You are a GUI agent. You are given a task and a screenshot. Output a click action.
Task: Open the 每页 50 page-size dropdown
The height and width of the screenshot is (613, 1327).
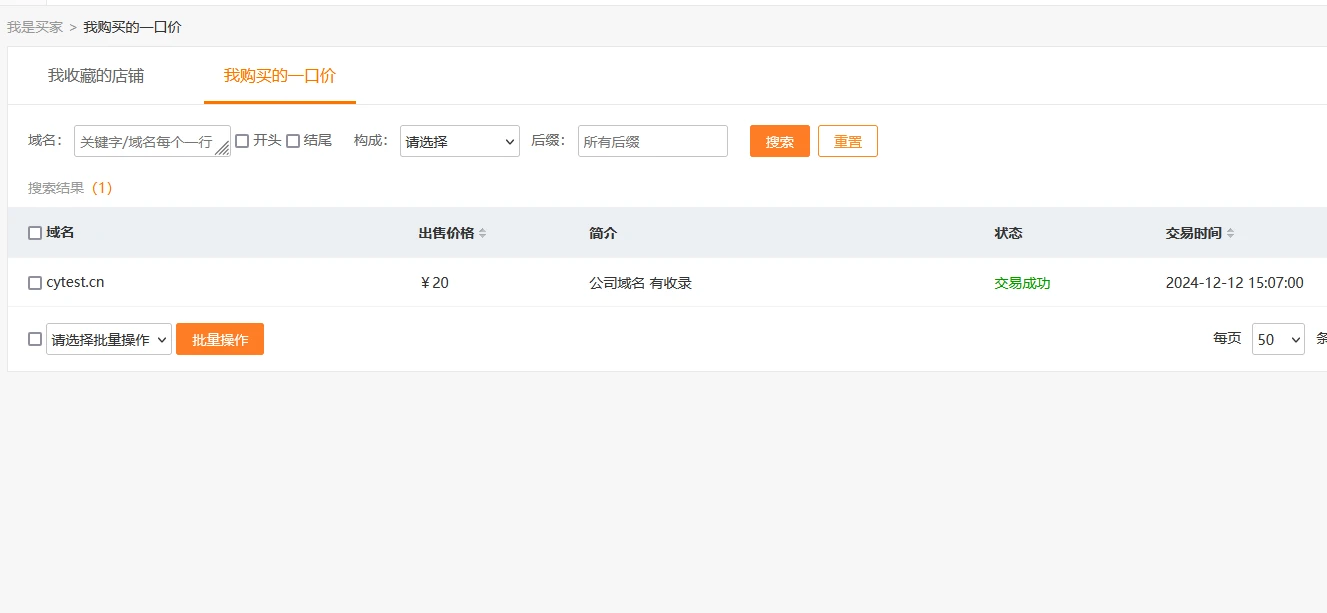pyautogui.click(x=1277, y=339)
